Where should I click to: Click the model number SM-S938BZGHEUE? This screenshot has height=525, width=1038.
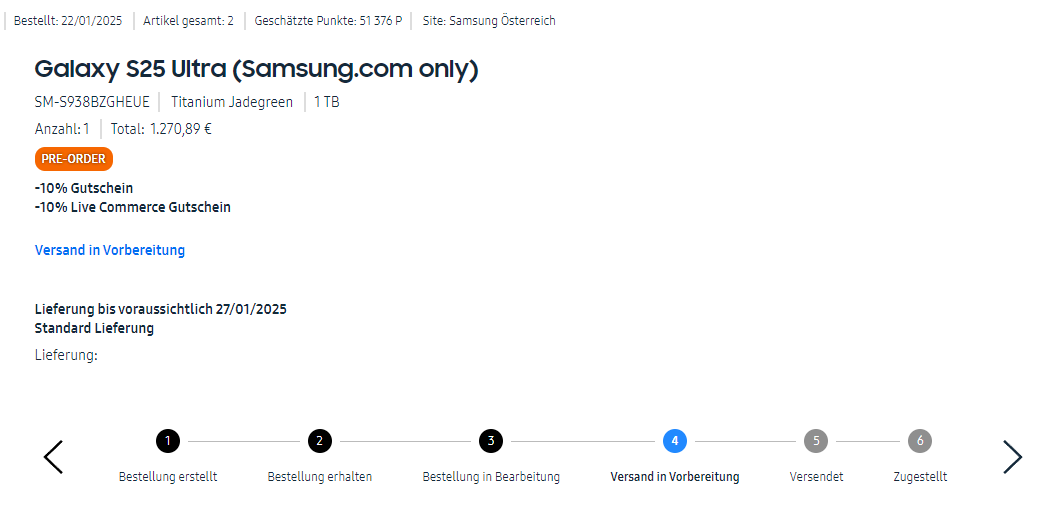pos(92,102)
